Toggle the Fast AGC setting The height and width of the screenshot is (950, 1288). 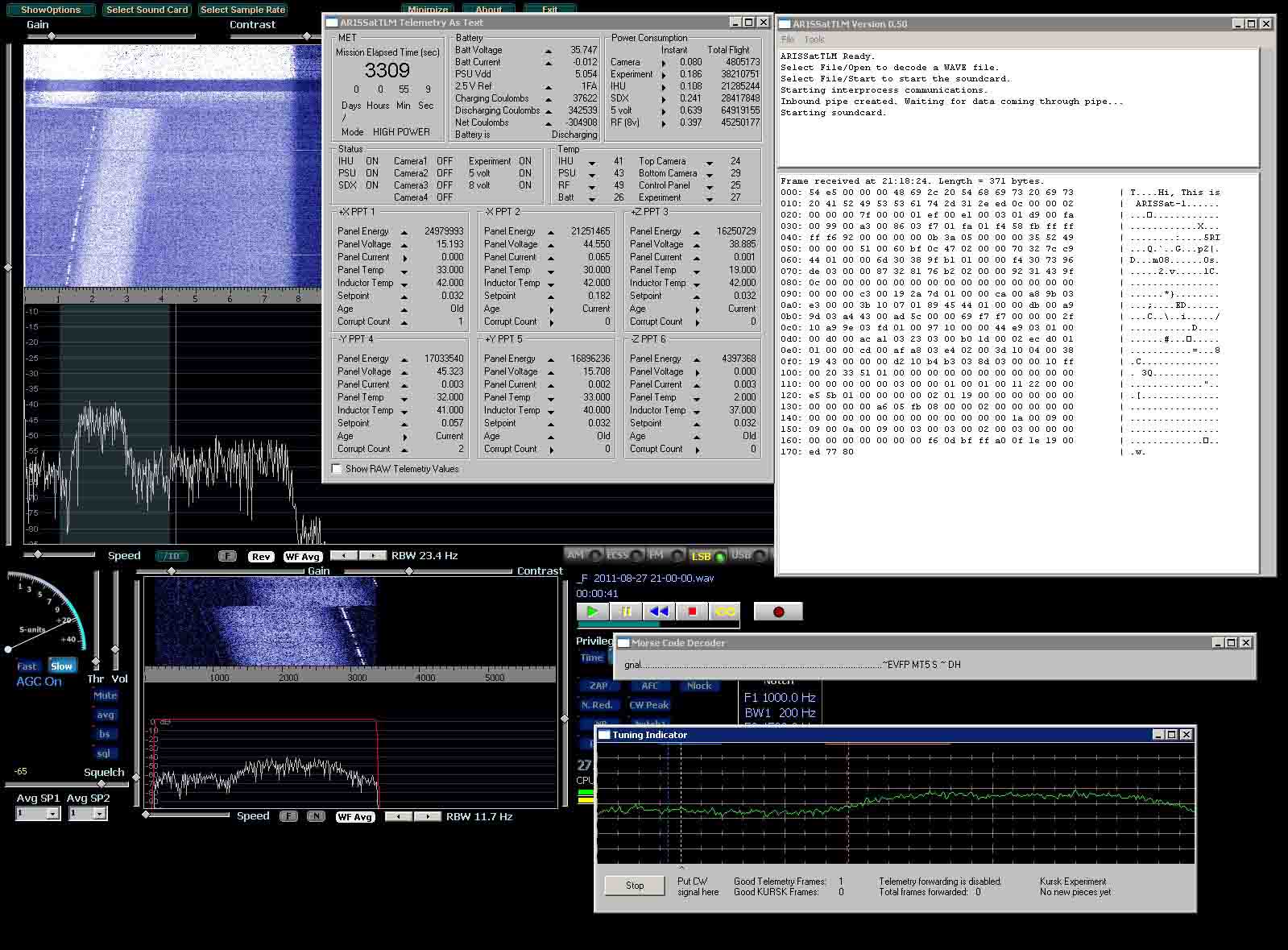(x=27, y=666)
